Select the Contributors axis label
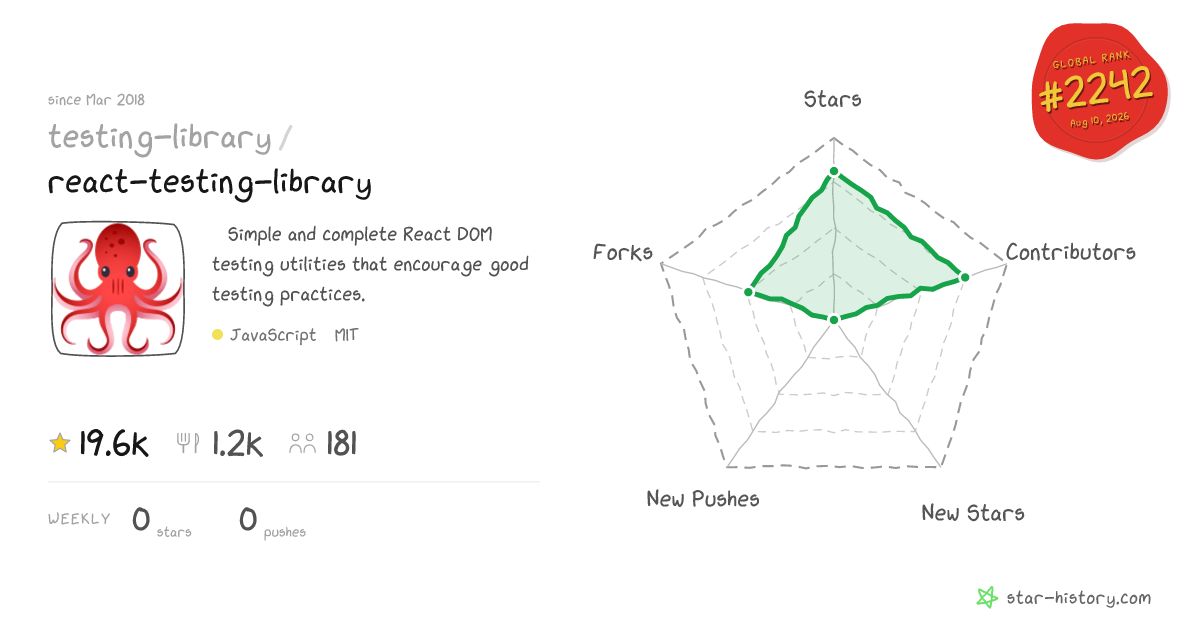The width and height of the screenshot is (1200, 630). click(x=1071, y=252)
